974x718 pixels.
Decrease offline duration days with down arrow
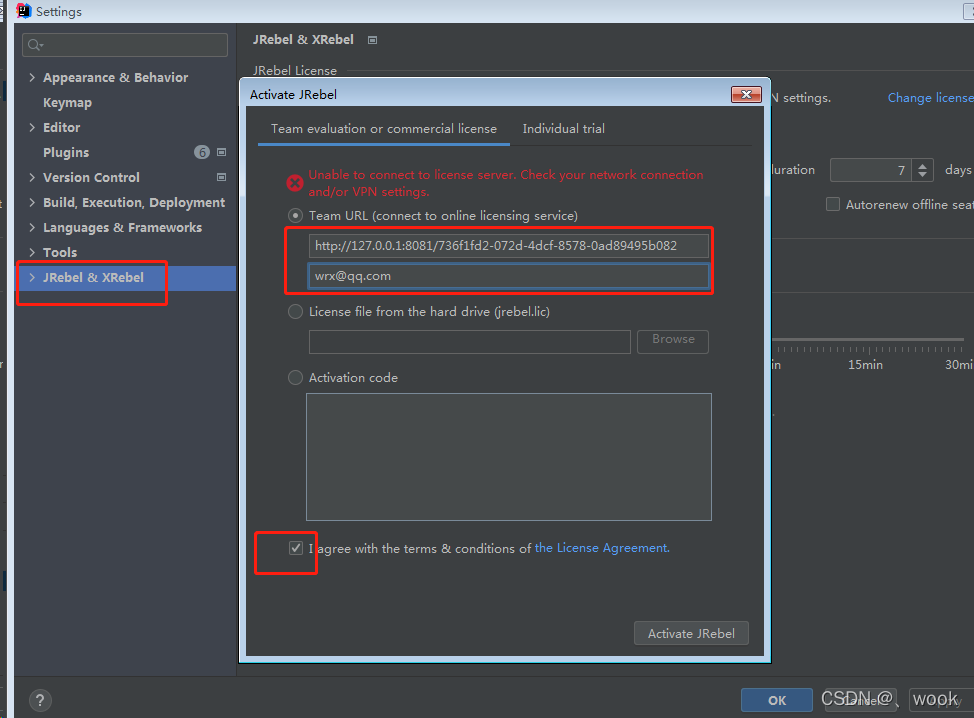click(x=922, y=175)
